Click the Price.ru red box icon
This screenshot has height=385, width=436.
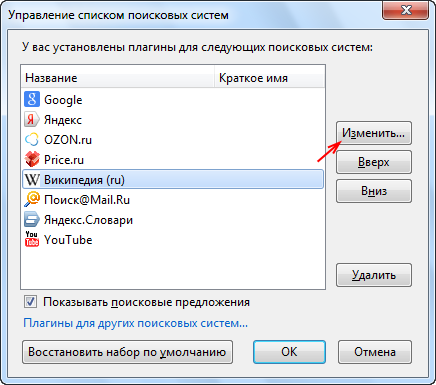click(32, 159)
